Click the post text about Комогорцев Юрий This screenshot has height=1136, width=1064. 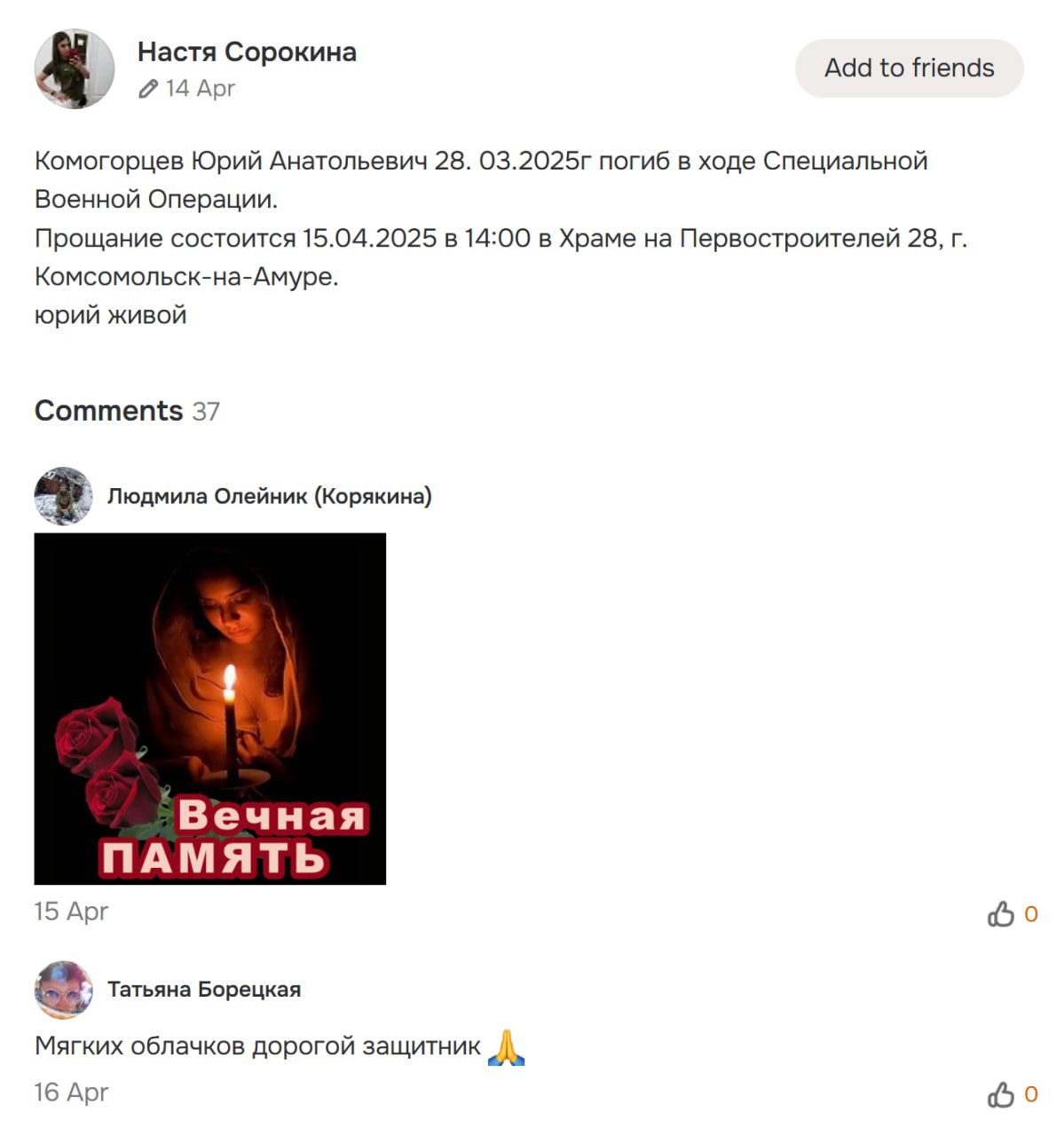[500, 238]
